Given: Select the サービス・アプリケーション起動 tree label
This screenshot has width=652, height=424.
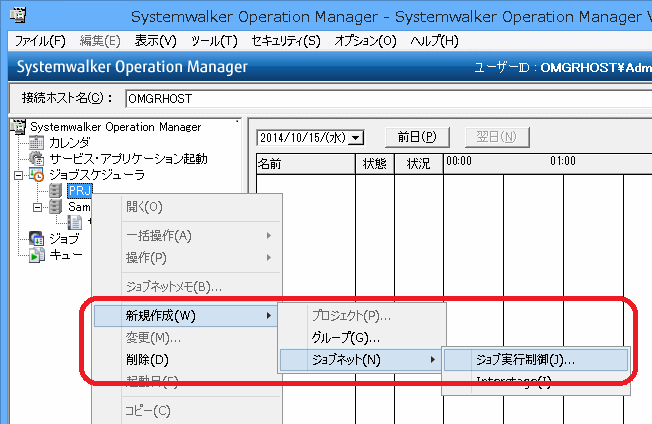Looking at the screenshot, I should click(128, 158).
